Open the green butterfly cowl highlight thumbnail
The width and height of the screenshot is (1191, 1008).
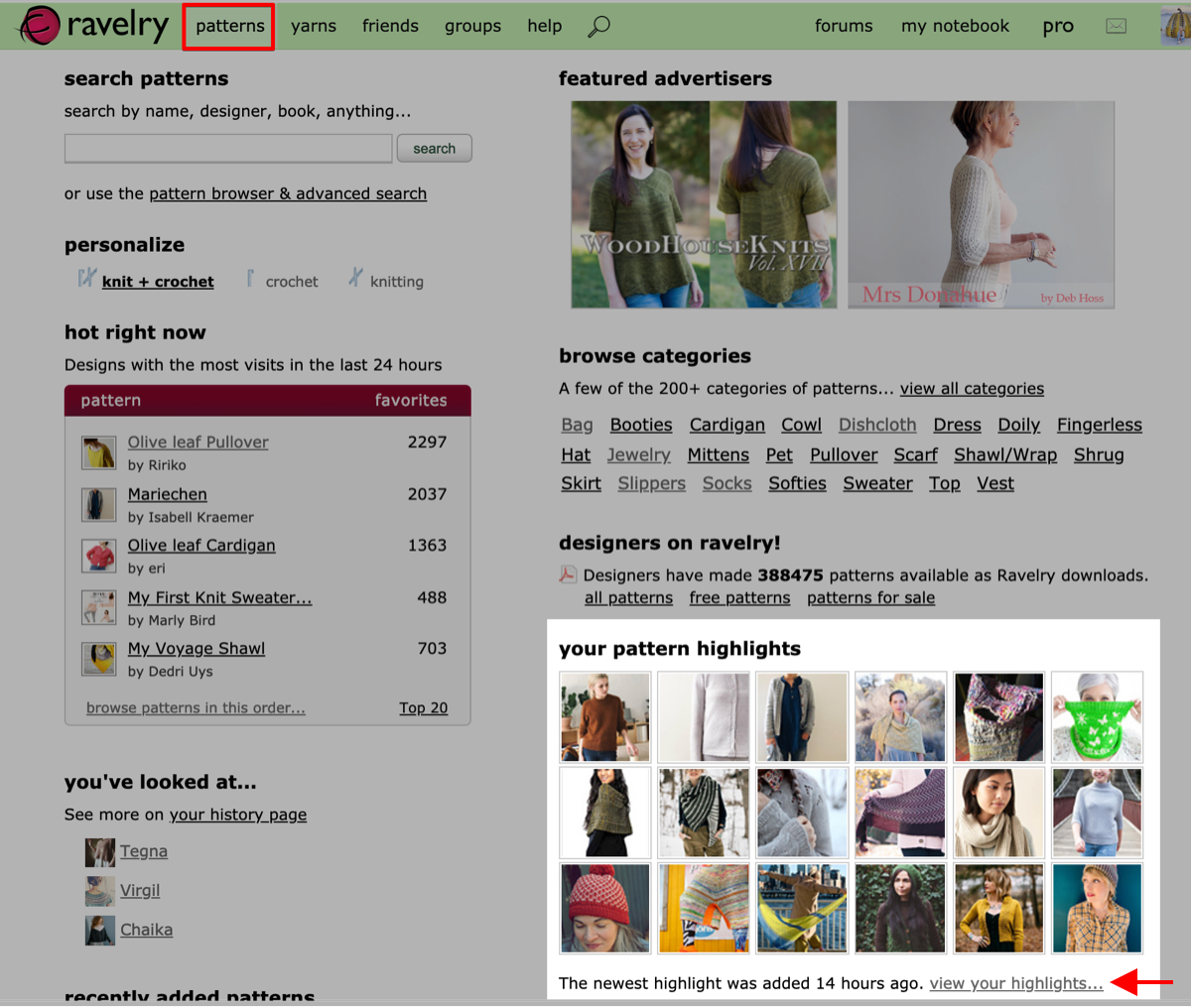[1097, 716]
